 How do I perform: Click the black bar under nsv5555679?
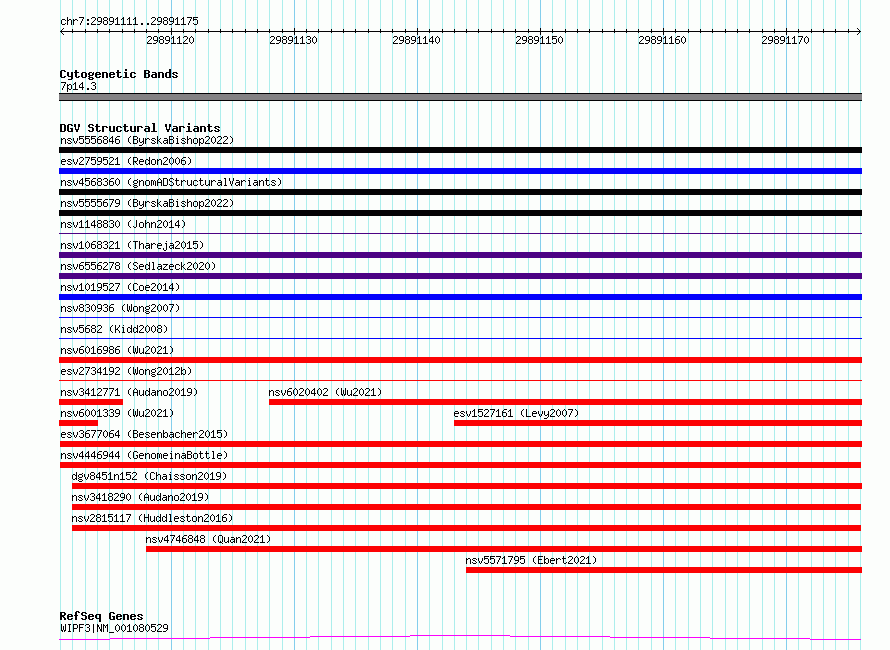click(460, 213)
